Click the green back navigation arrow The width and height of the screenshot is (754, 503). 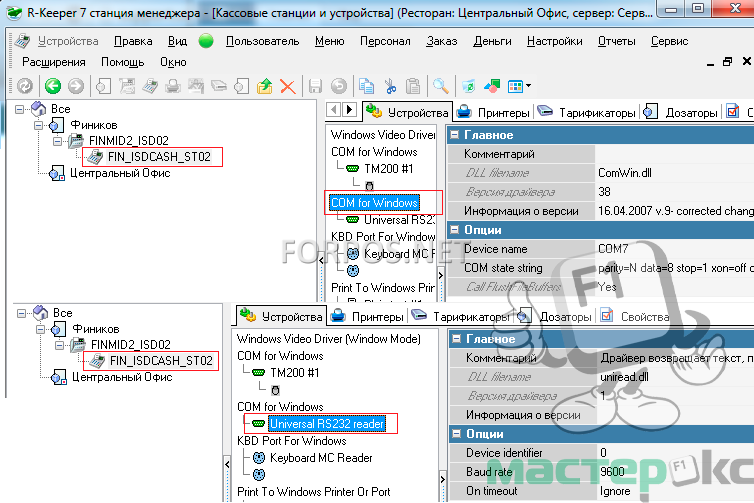coord(52,86)
